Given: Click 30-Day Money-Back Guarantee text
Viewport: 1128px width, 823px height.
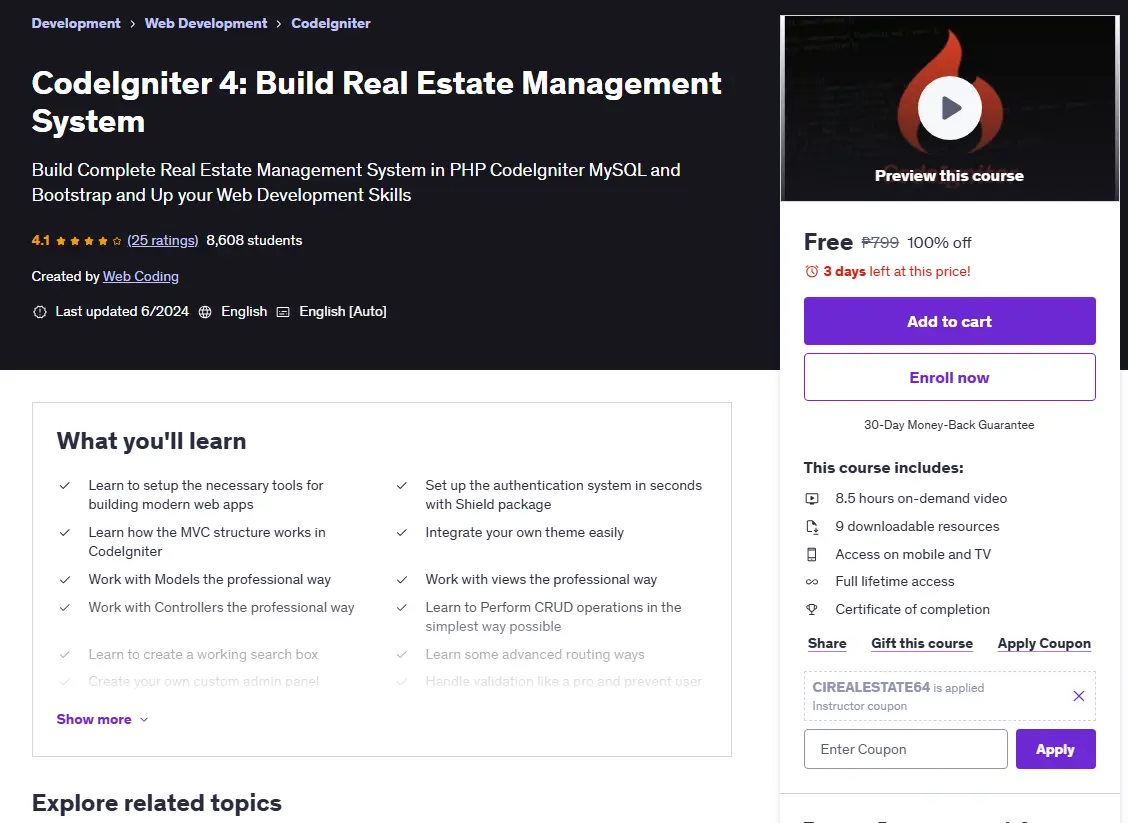Looking at the screenshot, I should click(x=950, y=424).
